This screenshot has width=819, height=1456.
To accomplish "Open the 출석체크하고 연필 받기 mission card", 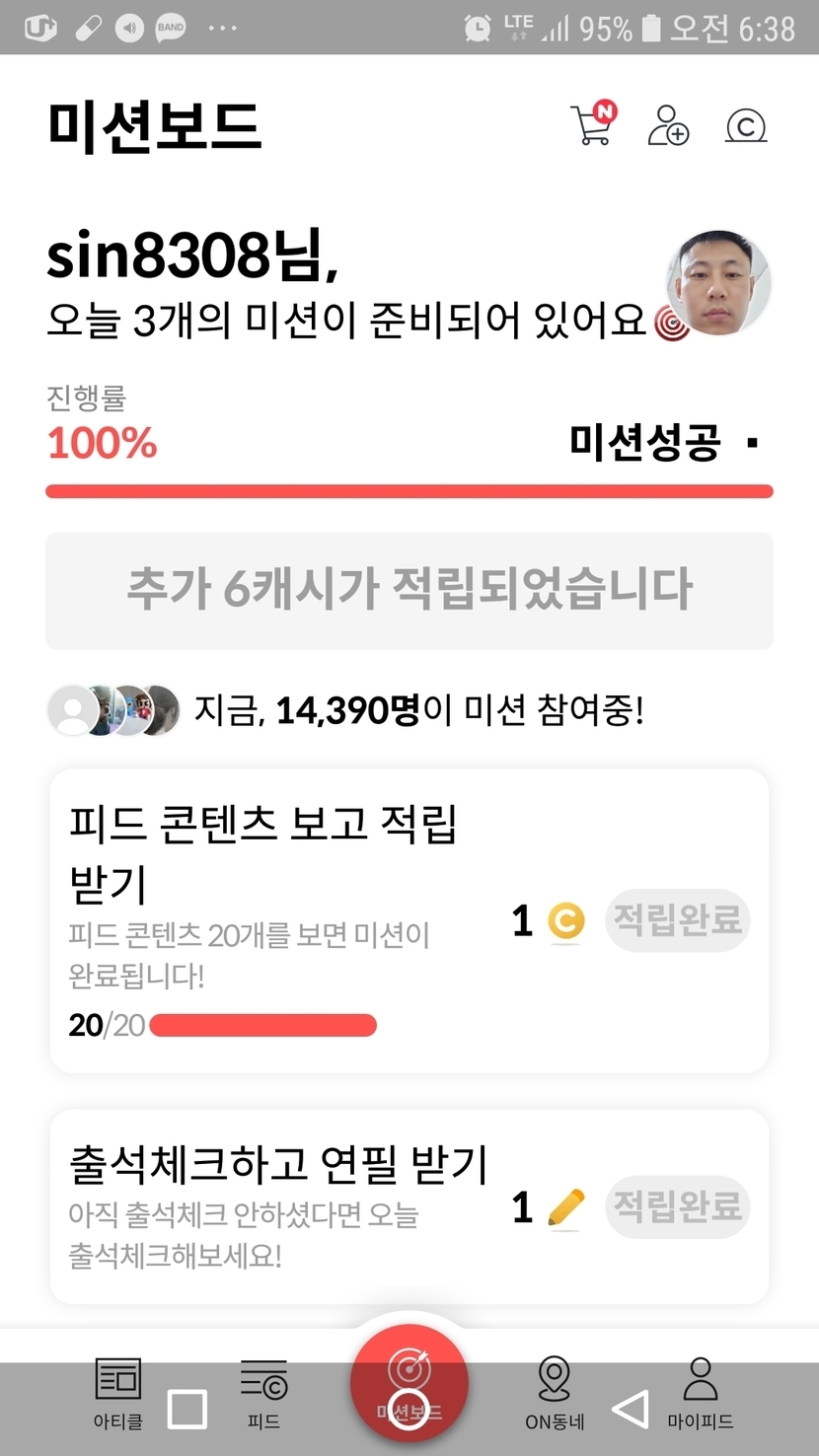I will pos(276,1166).
